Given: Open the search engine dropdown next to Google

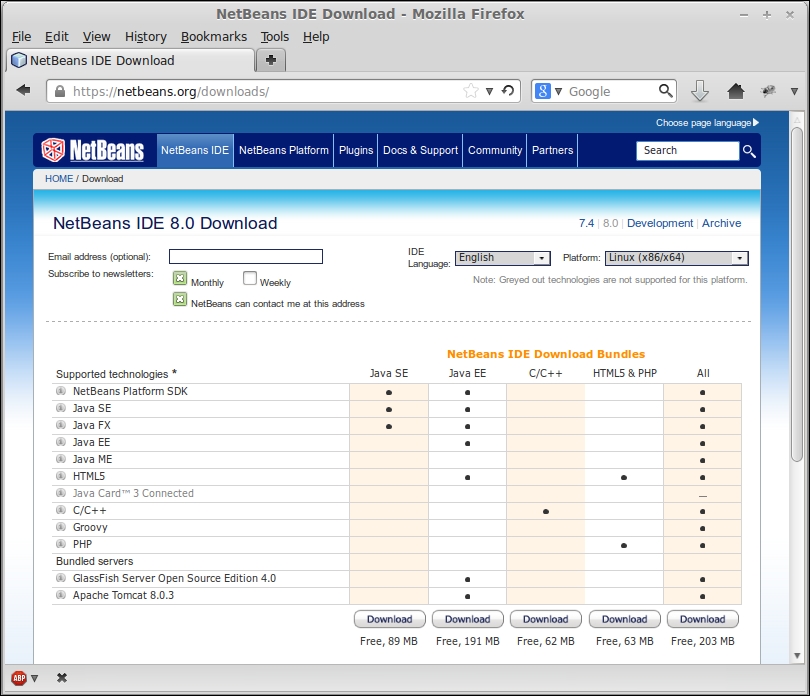Looking at the screenshot, I should [550, 90].
